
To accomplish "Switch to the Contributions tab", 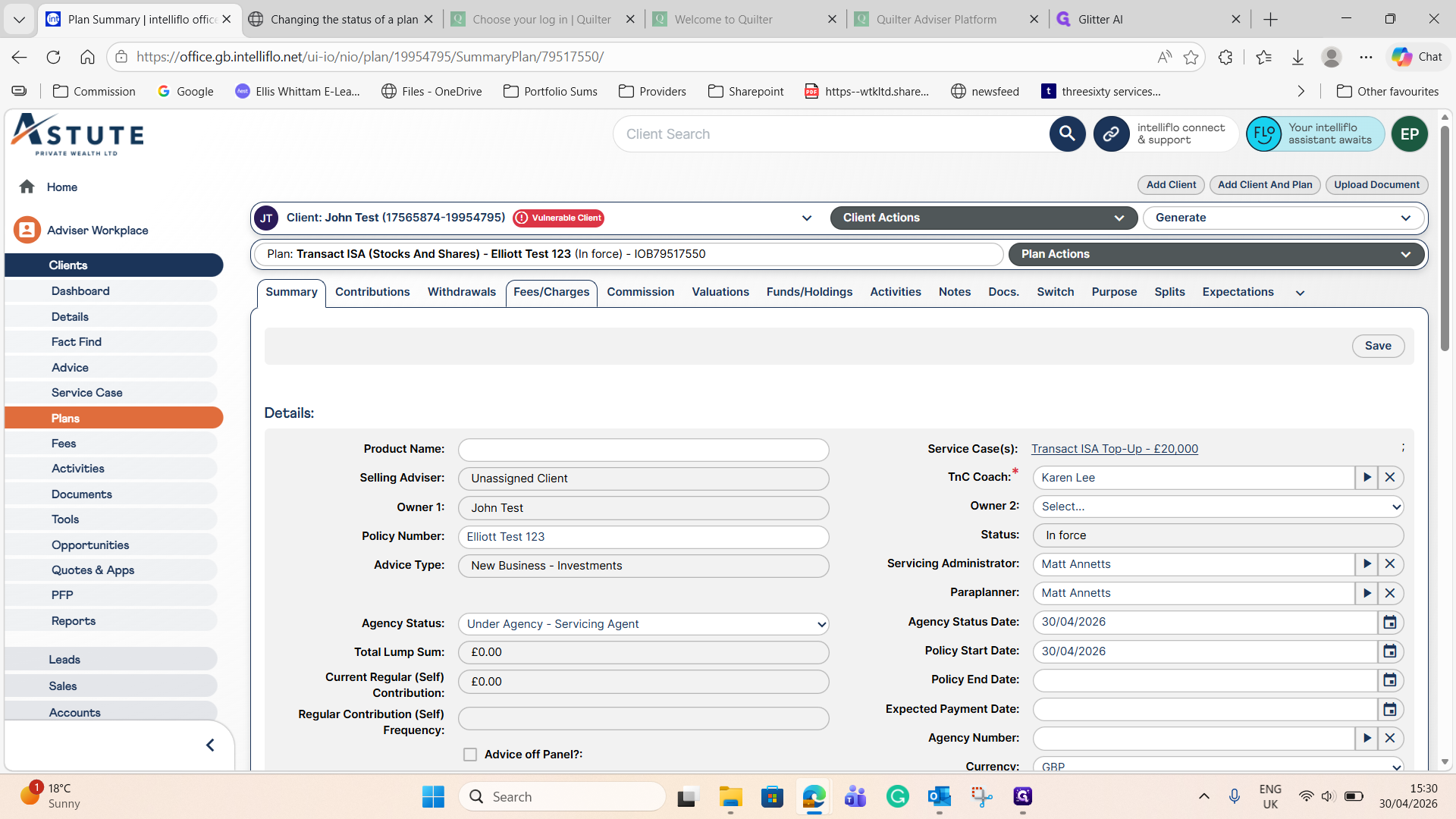I will pos(372,292).
